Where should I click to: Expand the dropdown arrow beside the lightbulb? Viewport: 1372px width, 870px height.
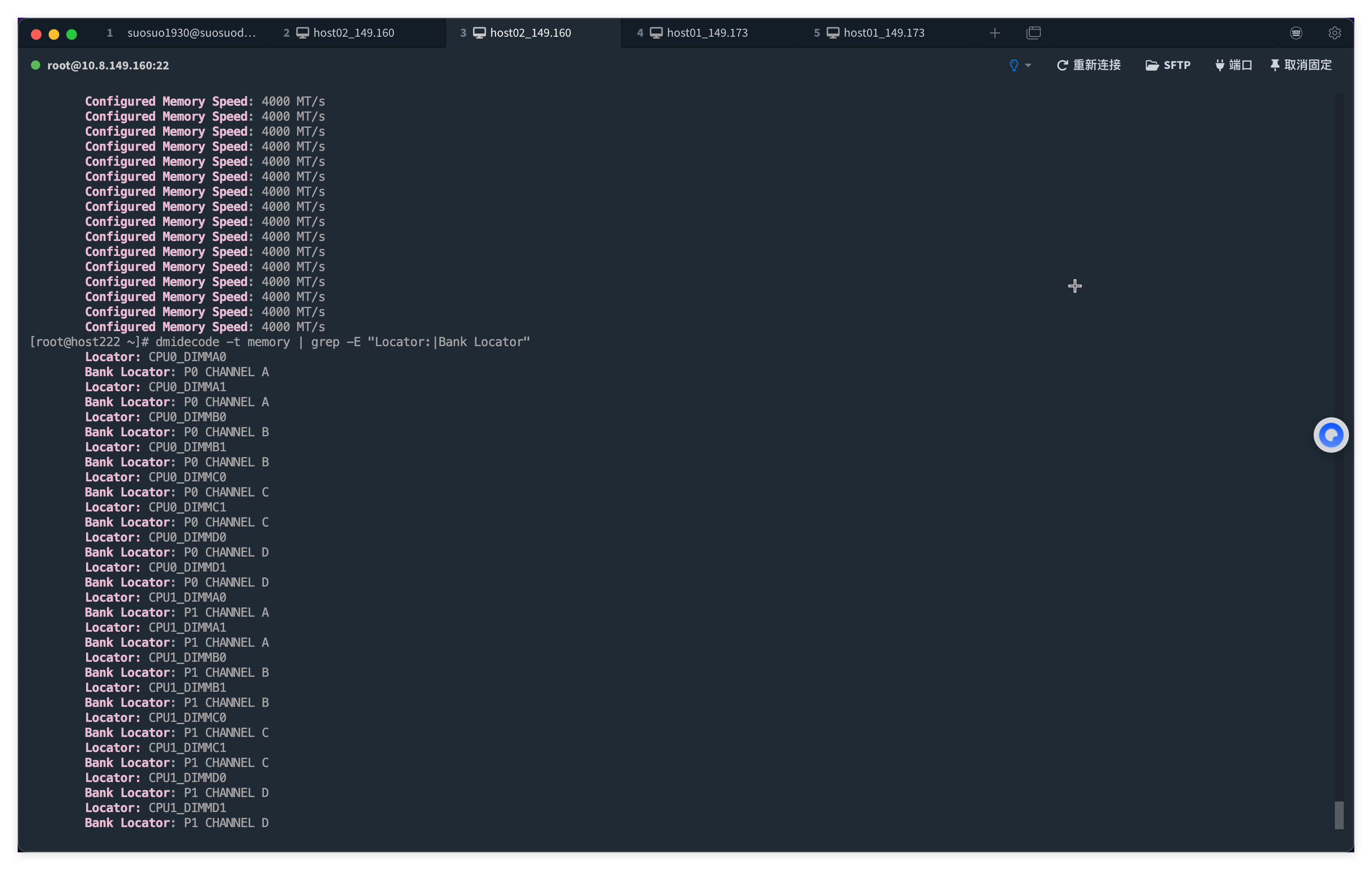point(1028,65)
